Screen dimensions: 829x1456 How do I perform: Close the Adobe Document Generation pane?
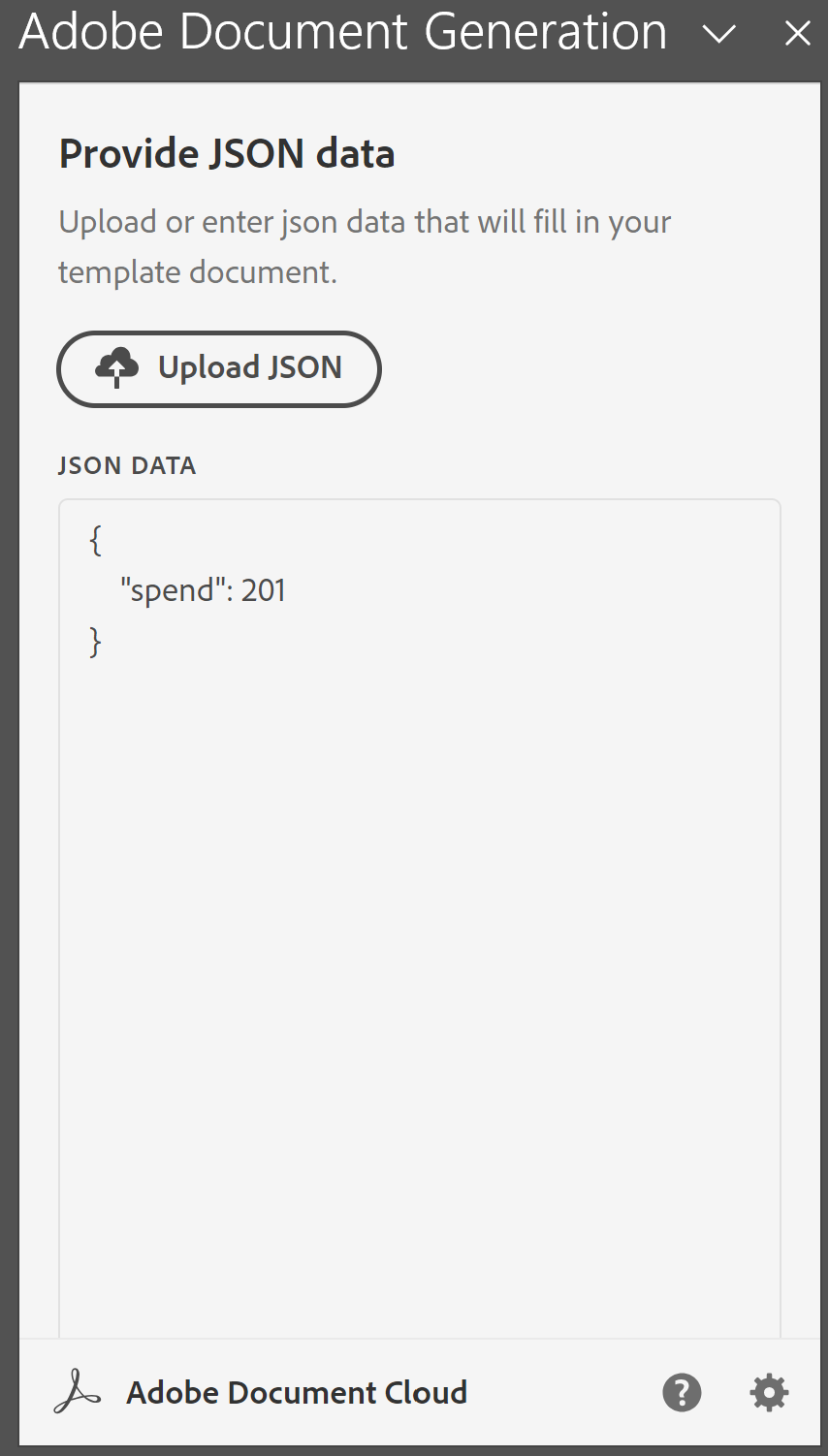(797, 35)
